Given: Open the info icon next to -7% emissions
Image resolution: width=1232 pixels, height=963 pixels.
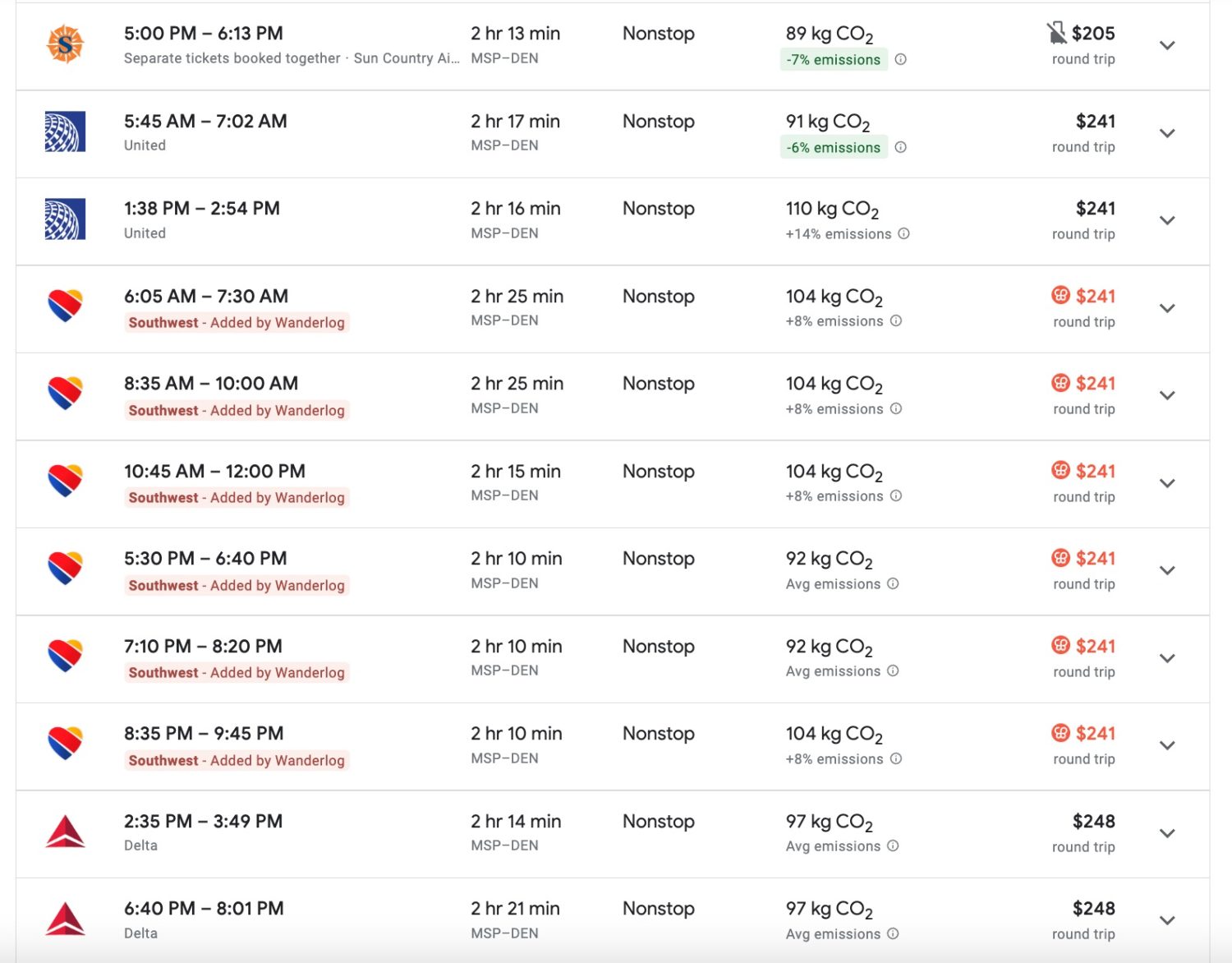Looking at the screenshot, I should click(900, 59).
